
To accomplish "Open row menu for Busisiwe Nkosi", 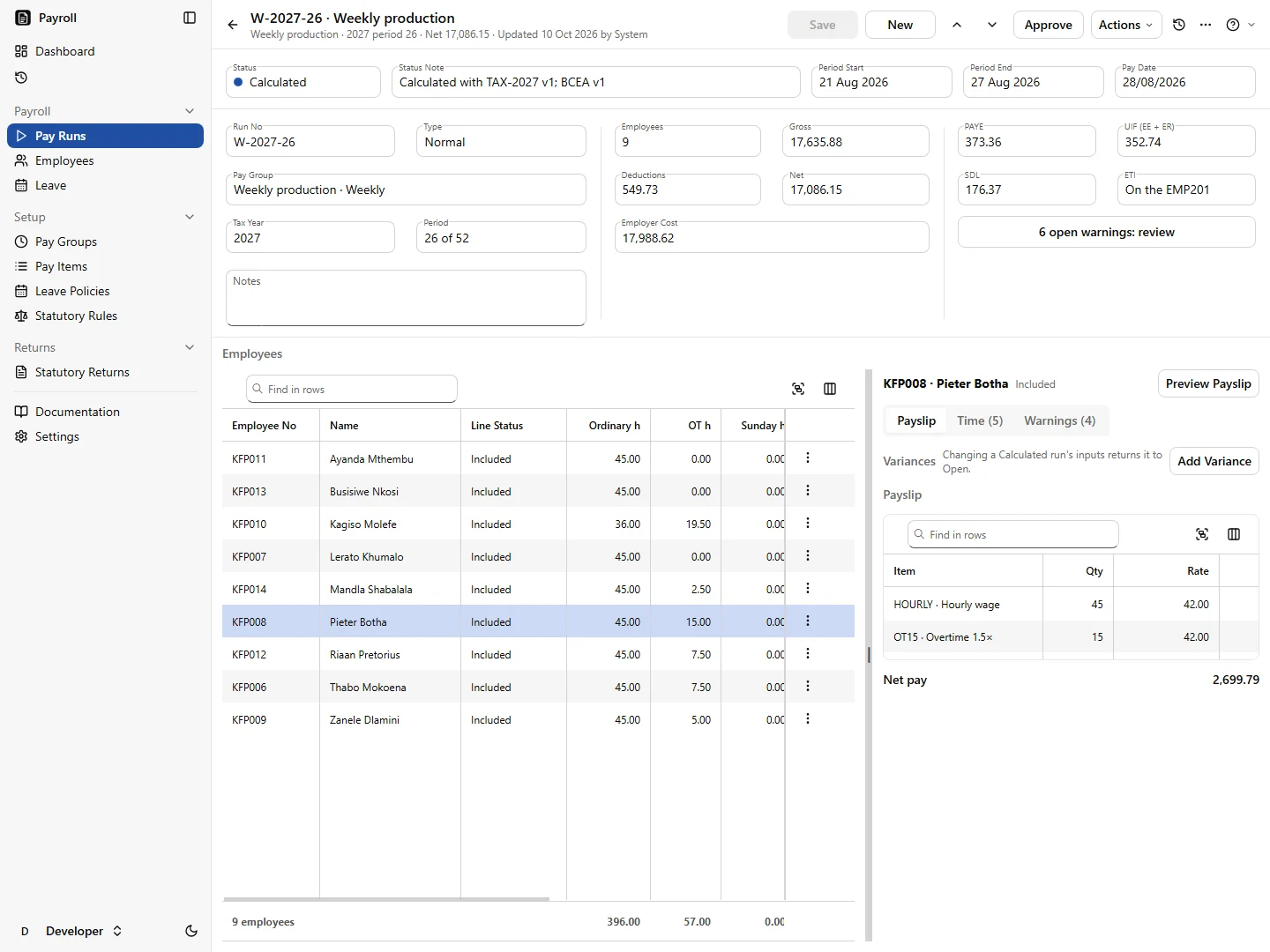I will (x=808, y=490).
